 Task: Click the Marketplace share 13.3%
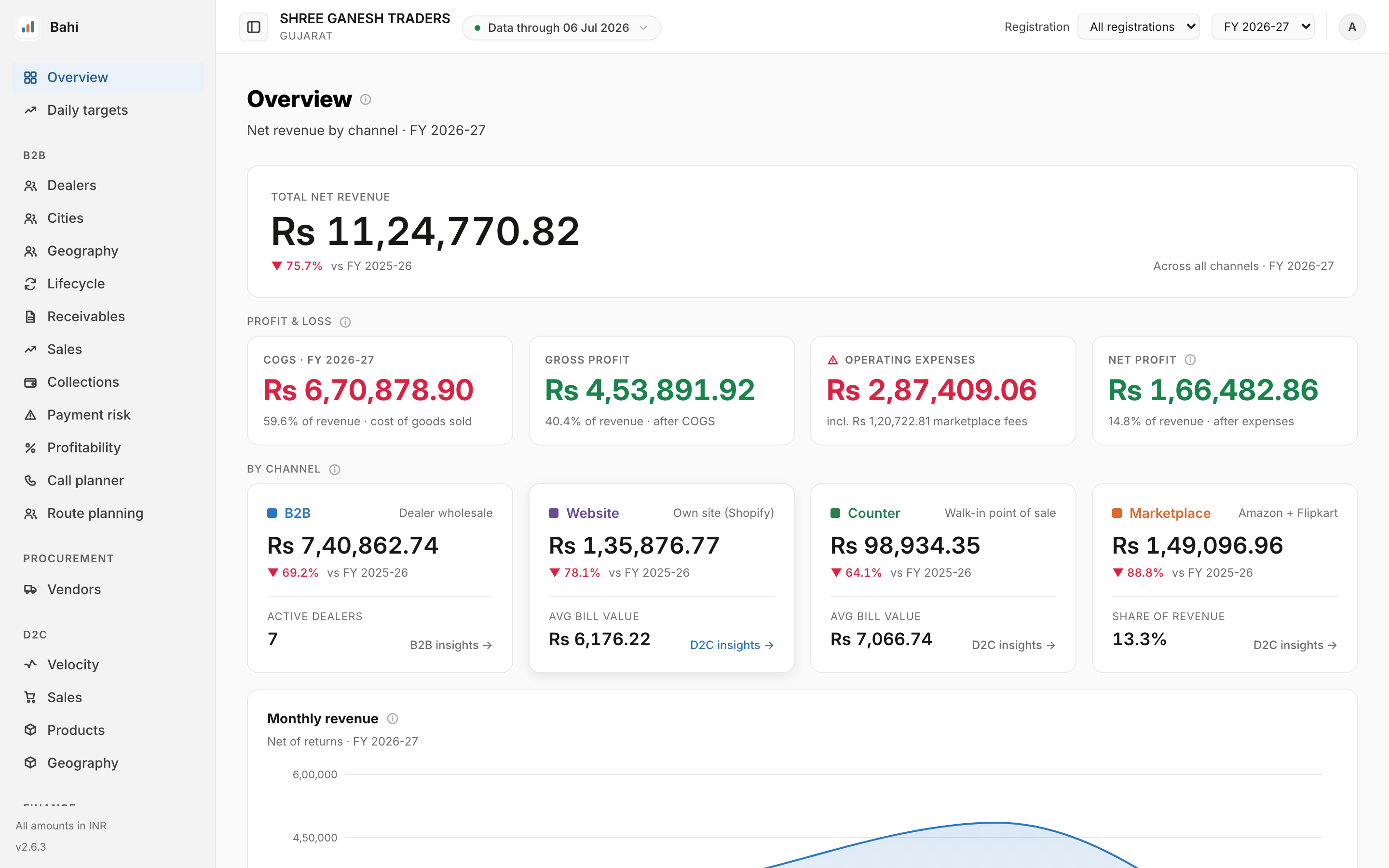click(1139, 639)
